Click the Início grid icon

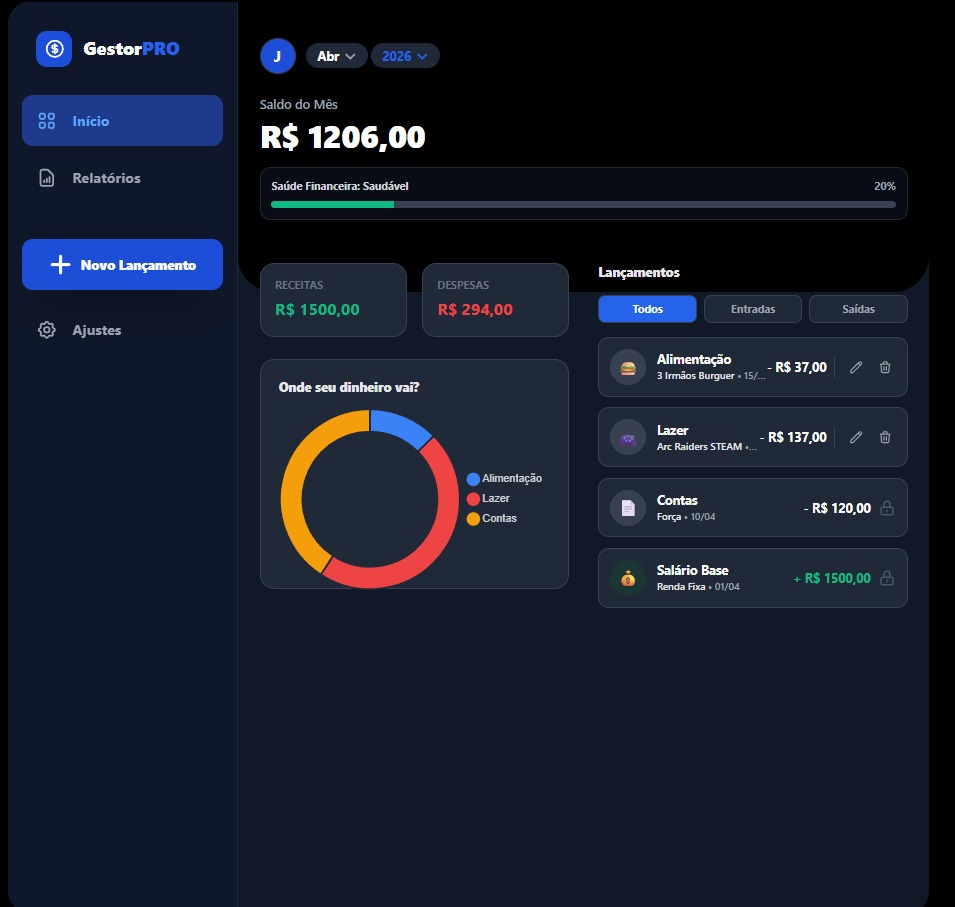(47, 121)
